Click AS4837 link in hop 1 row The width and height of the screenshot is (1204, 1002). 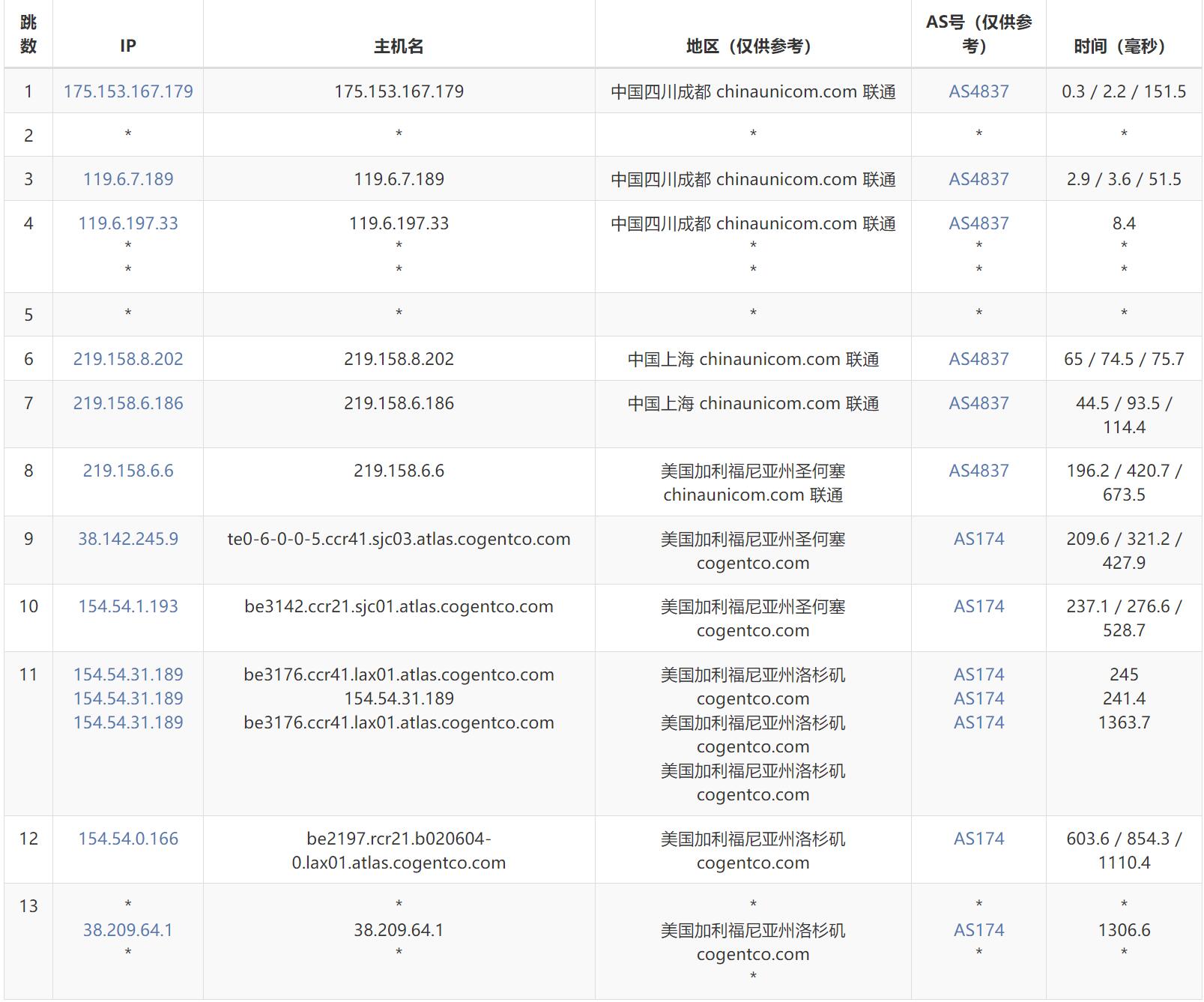click(978, 91)
